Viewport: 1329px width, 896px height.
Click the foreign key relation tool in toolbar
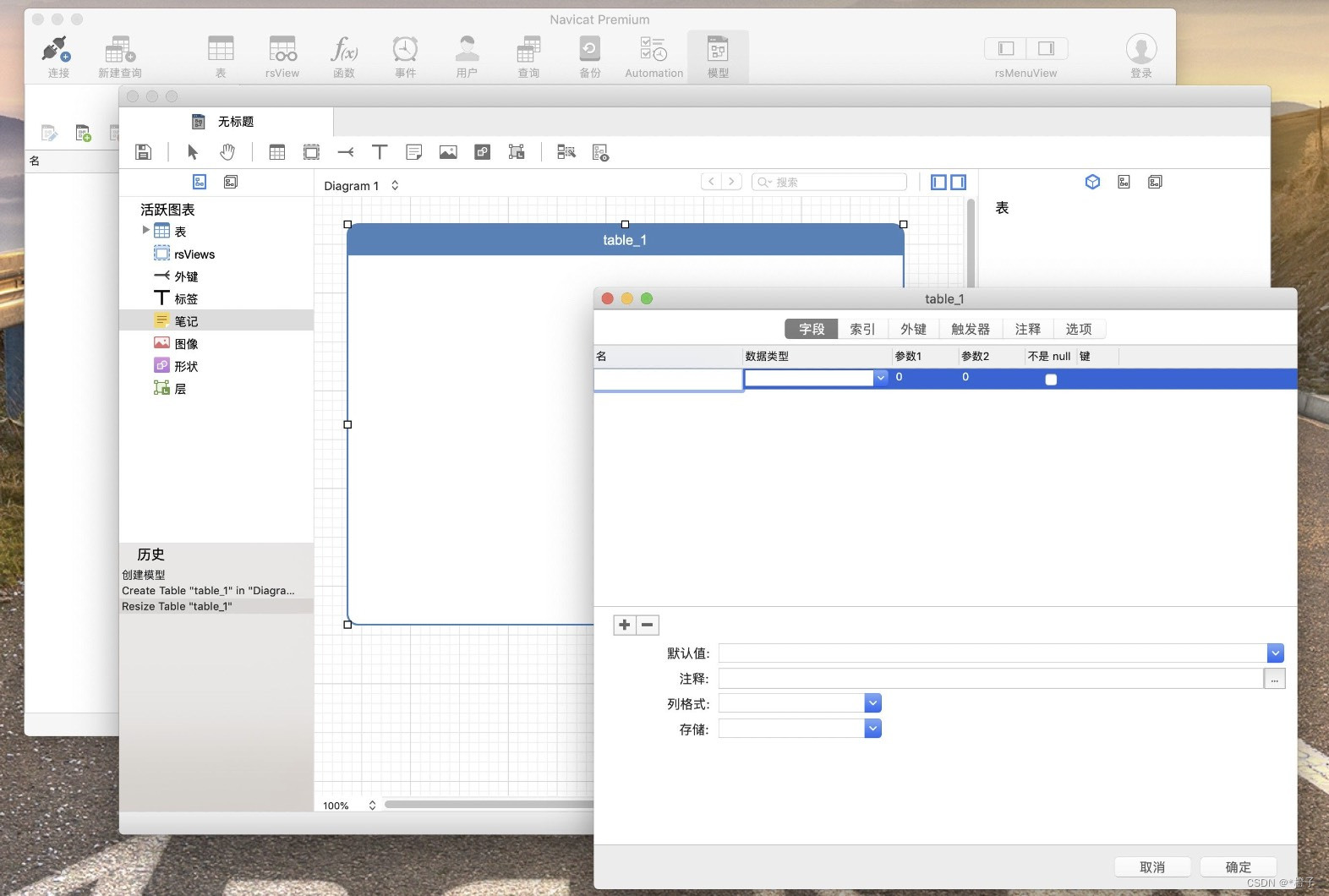[x=345, y=152]
